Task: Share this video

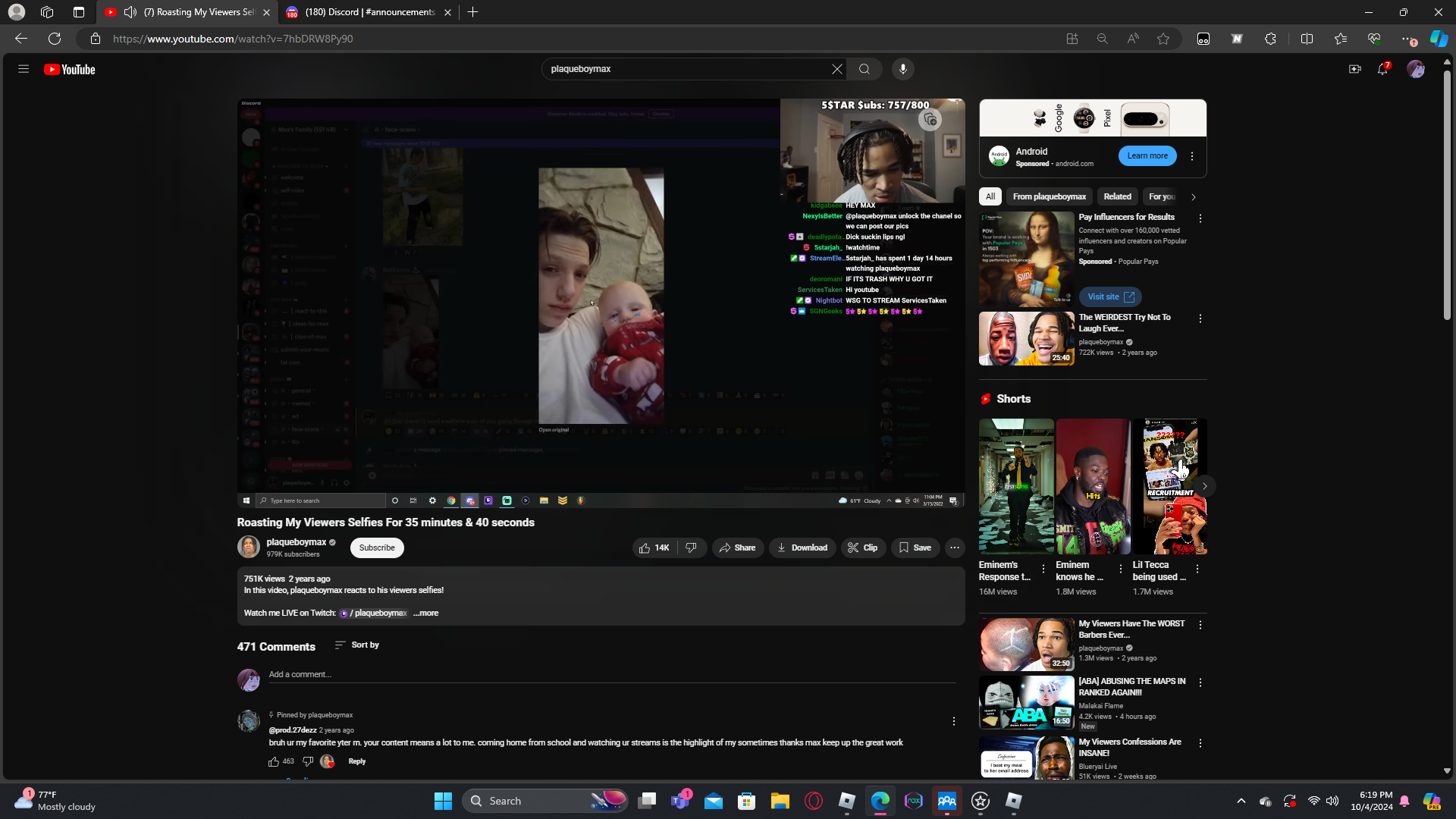Action: [737, 548]
